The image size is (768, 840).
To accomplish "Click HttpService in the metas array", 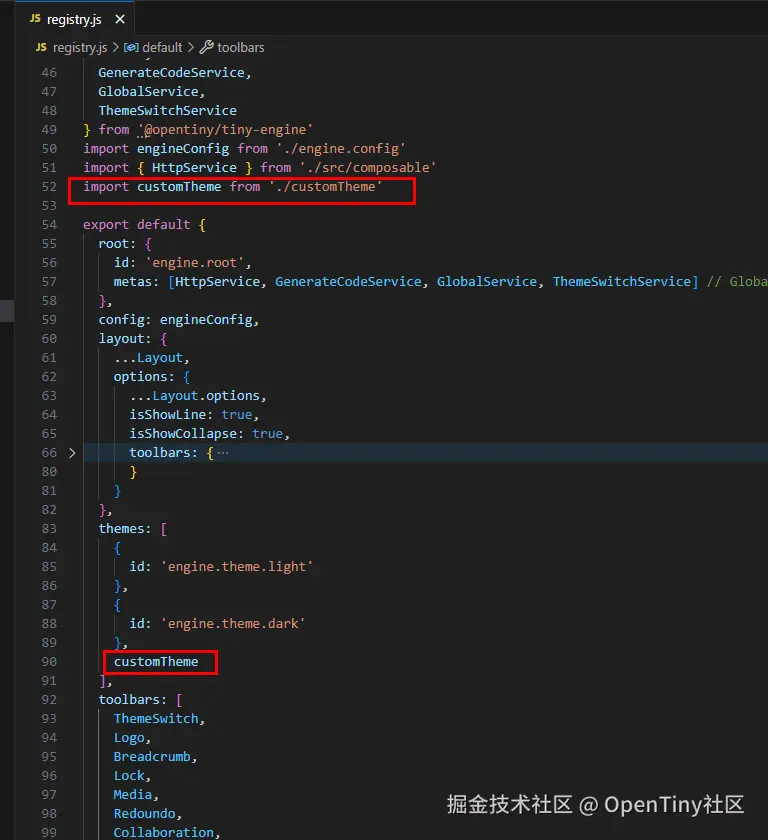I will pos(217,282).
